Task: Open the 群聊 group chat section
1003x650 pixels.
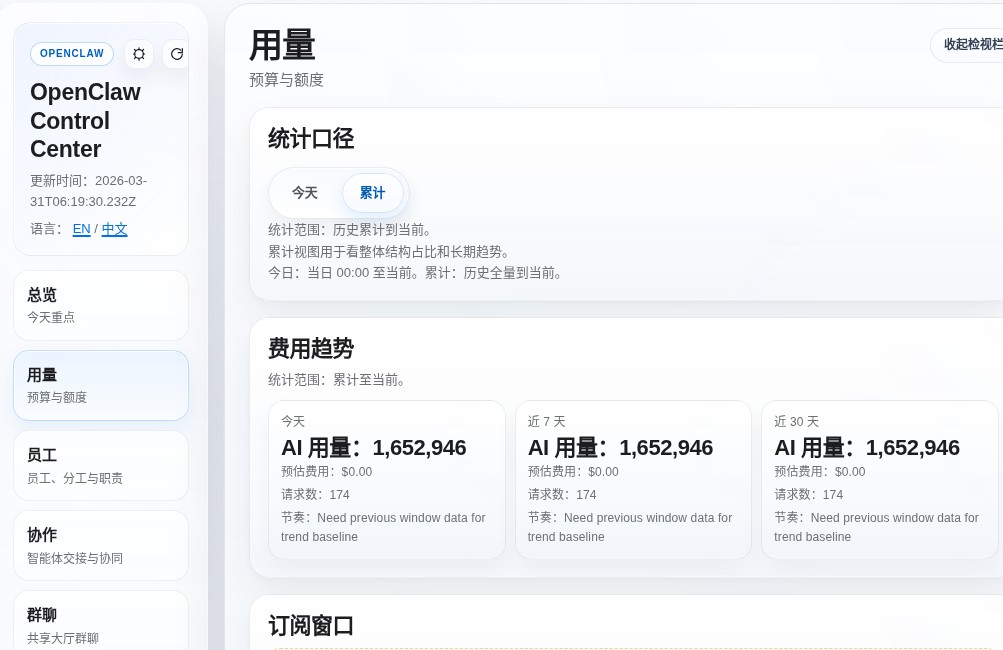Action: (x=101, y=621)
